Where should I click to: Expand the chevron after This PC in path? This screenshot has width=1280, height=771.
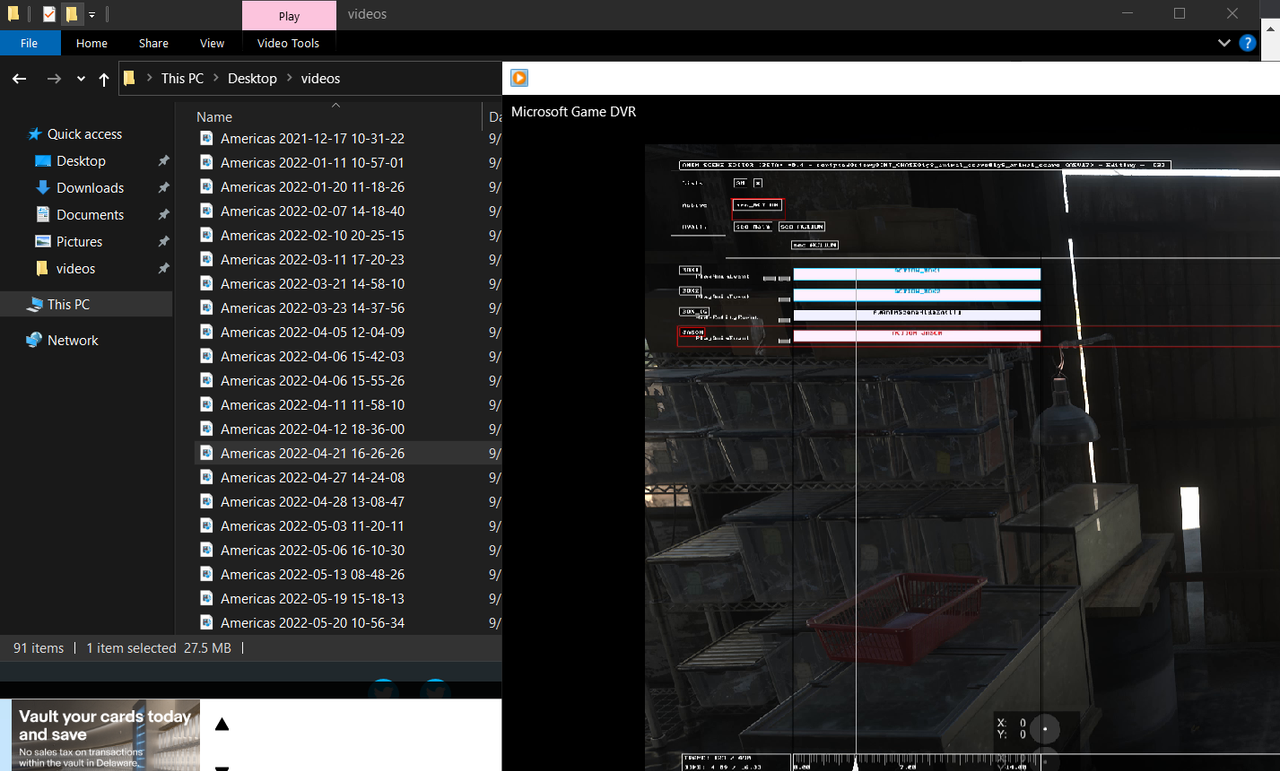click(x=215, y=78)
